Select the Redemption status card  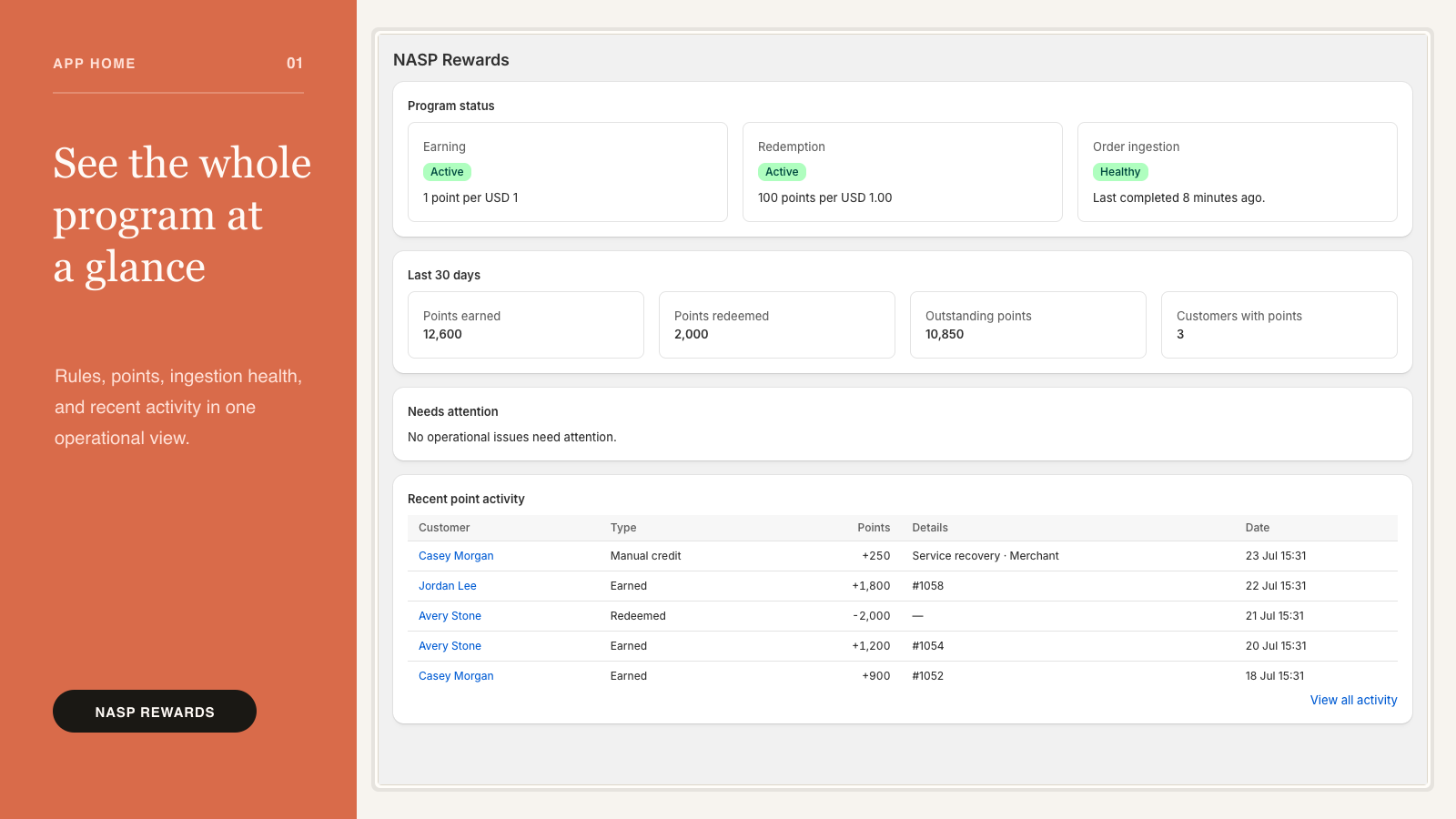point(903,172)
